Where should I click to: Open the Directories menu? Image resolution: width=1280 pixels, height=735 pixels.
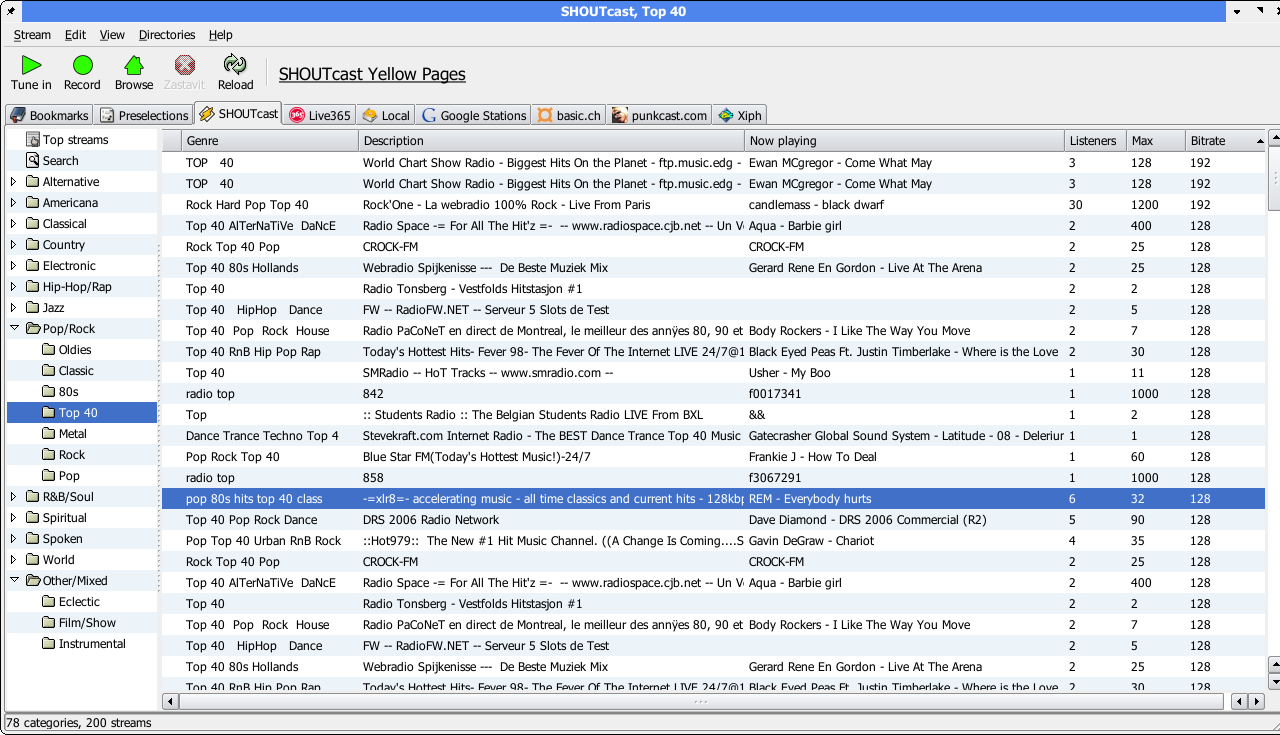[167, 35]
